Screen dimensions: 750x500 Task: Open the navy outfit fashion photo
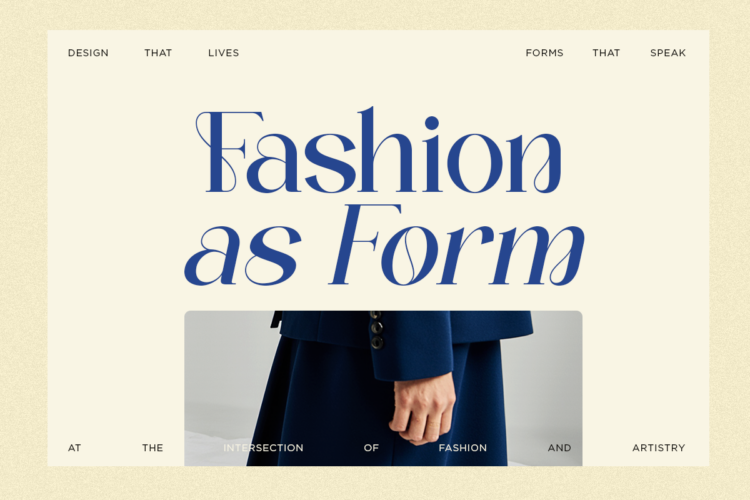tap(383, 388)
